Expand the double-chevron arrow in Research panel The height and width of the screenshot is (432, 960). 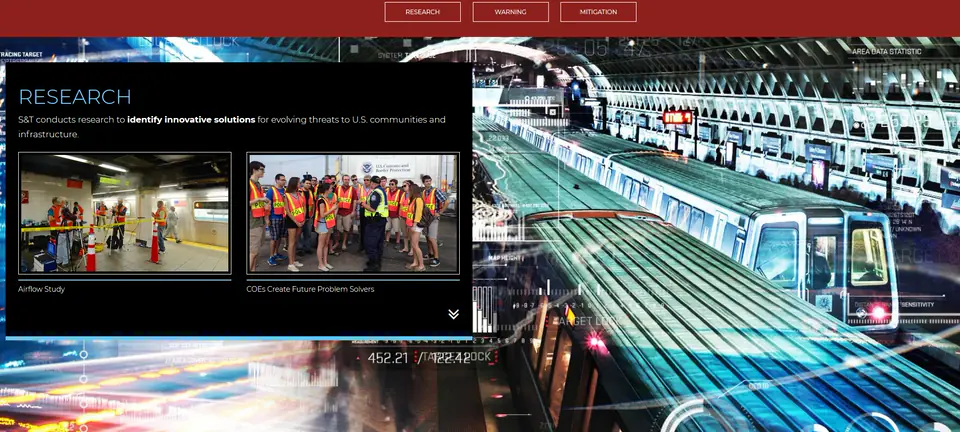pos(453,314)
